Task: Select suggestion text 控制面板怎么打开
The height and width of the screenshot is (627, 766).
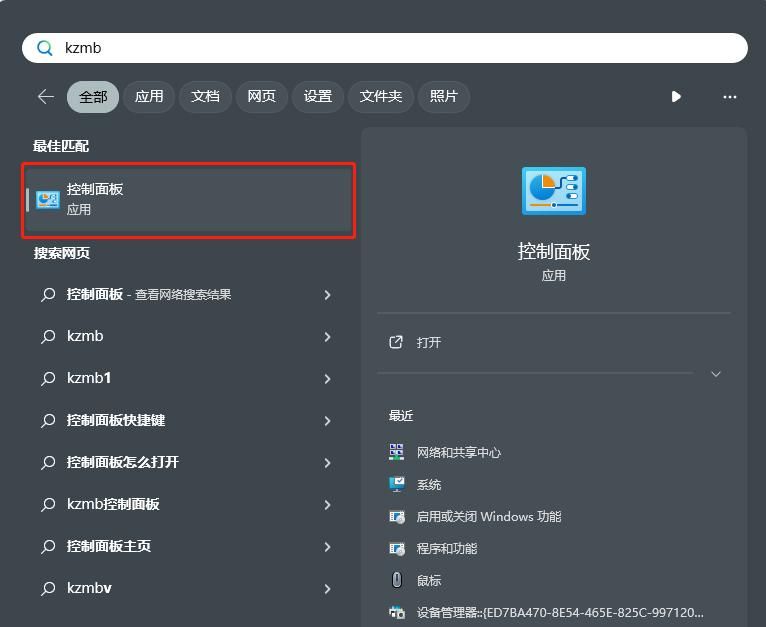Action: click(123, 462)
